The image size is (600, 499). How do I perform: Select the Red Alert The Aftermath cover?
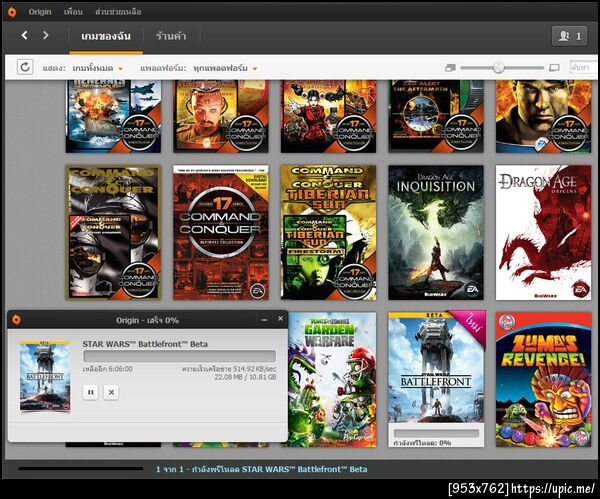[x=436, y=116]
